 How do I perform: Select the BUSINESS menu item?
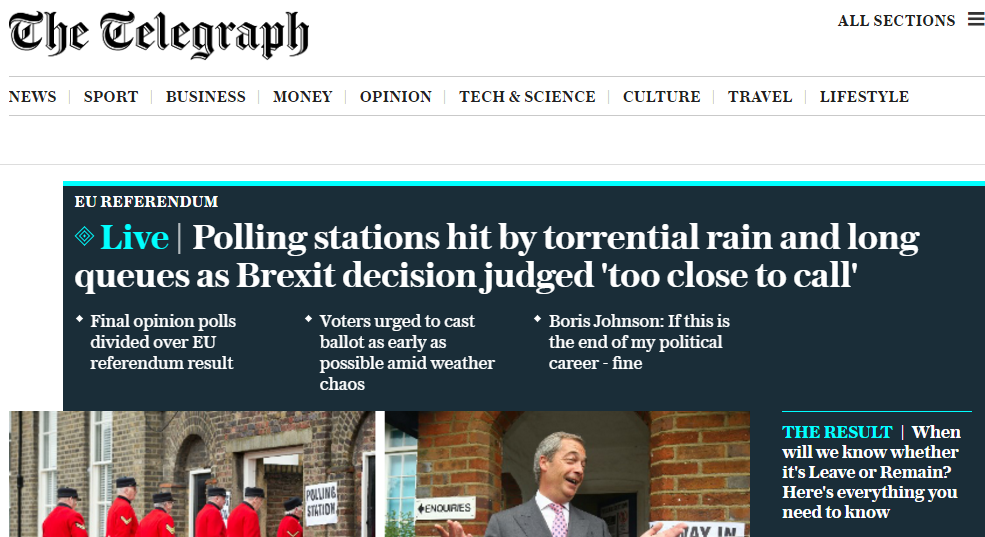205,97
